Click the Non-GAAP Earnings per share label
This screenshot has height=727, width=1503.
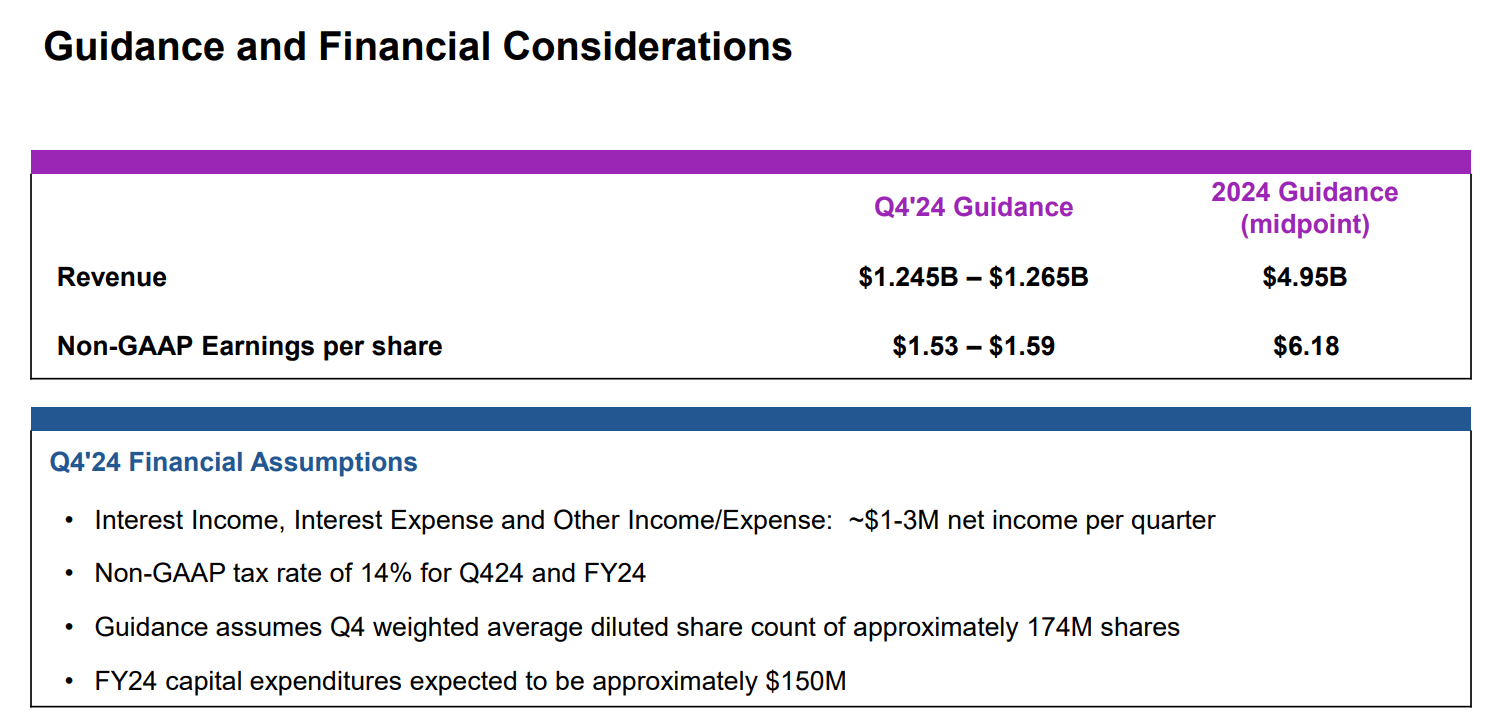click(250, 346)
